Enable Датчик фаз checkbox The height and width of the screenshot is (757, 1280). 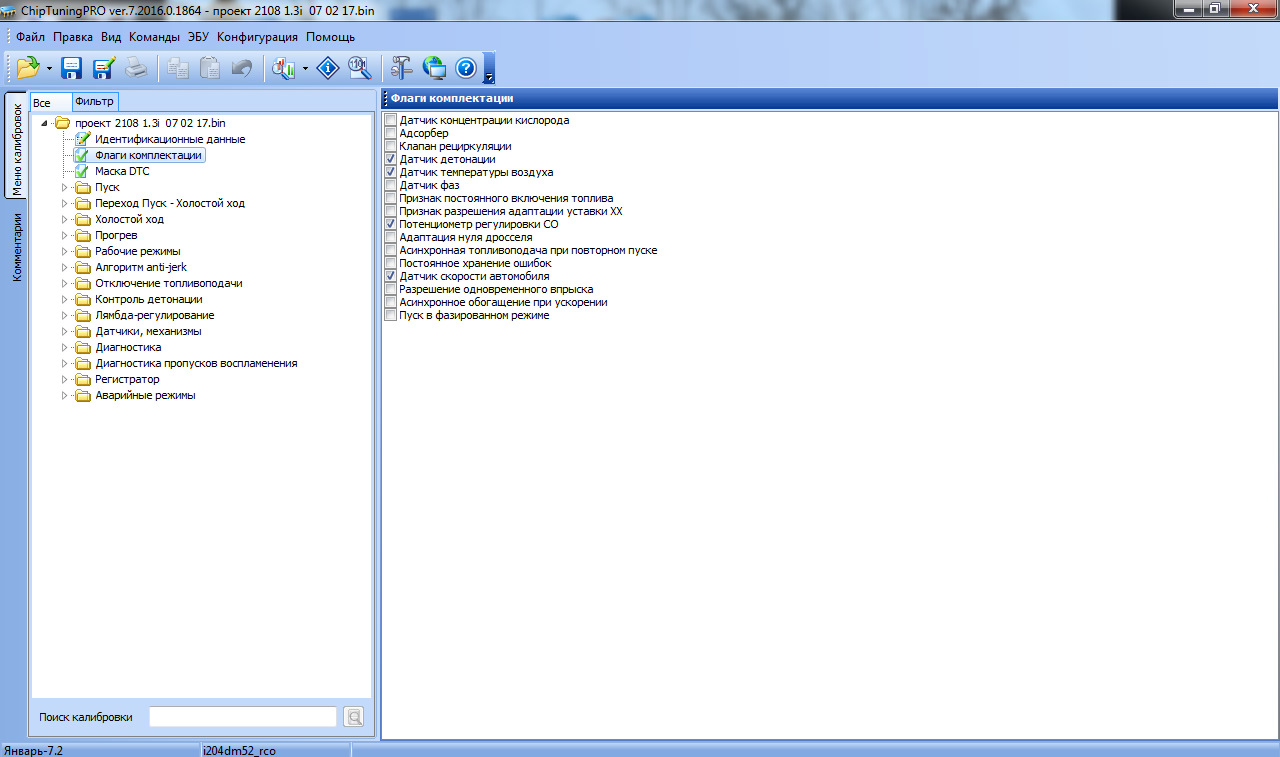[x=391, y=185]
